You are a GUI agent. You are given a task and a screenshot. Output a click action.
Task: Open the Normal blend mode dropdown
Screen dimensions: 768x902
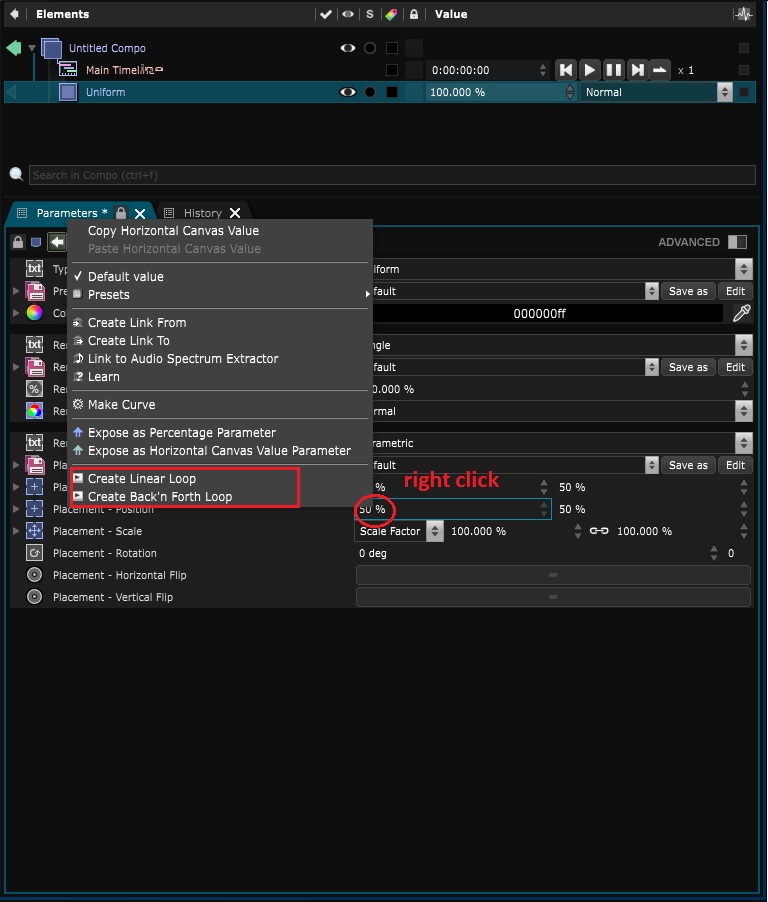click(x=658, y=92)
